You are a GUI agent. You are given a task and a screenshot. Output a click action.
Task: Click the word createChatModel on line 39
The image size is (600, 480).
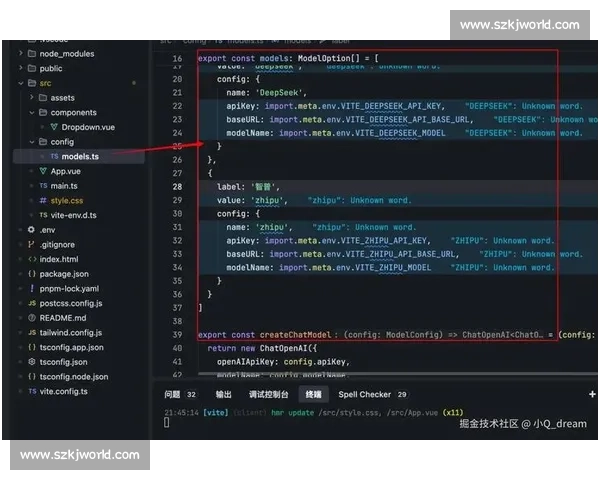[295, 335]
